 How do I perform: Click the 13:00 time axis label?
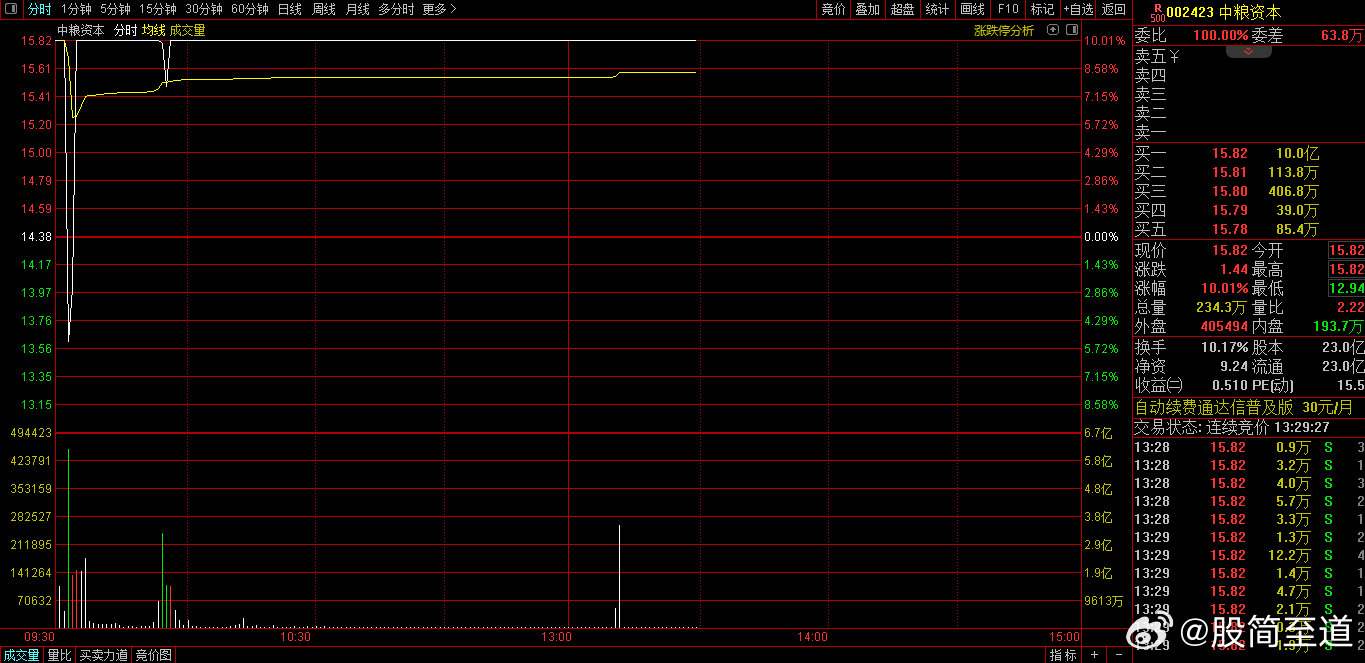point(556,636)
